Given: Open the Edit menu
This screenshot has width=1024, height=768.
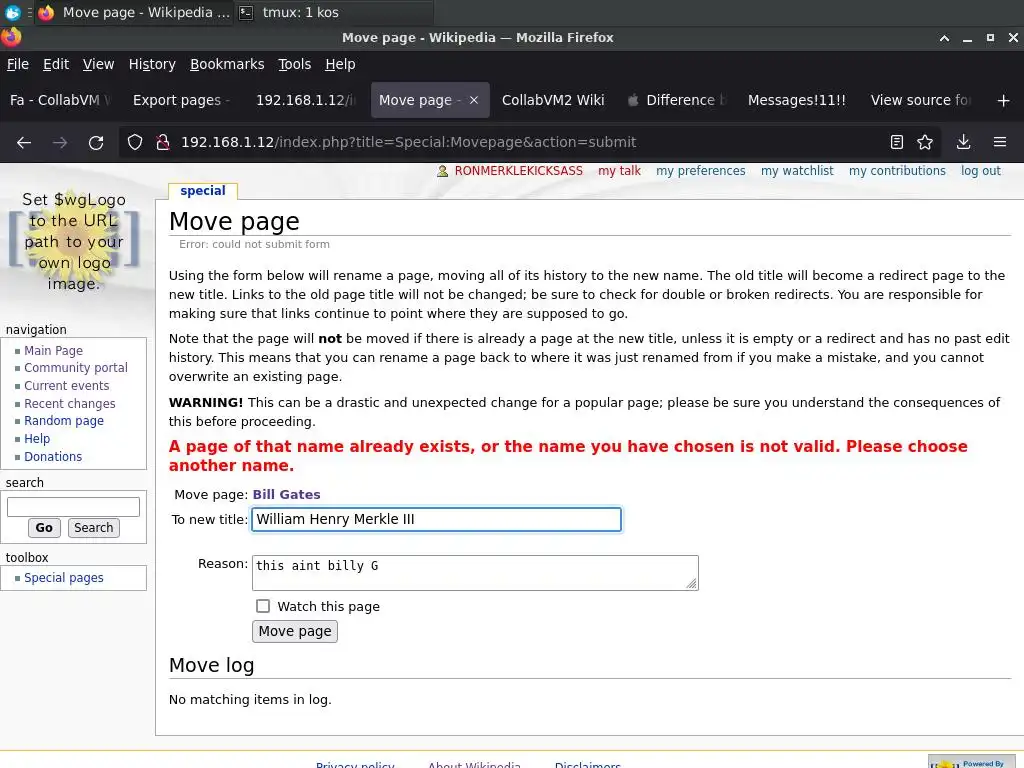Looking at the screenshot, I should pyautogui.click(x=56, y=64).
